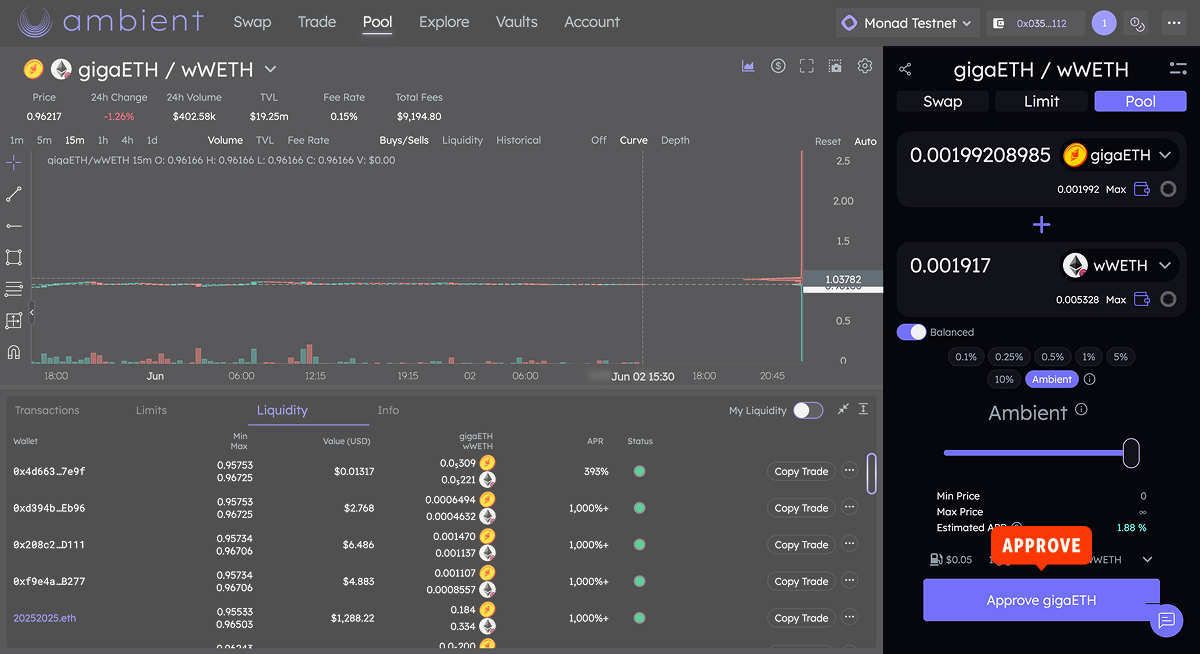This screenshot has width=1200, height=654.
Task: Click the Ambient range width slider handle
Action: pyautogui.click(x=1131, y=453)
